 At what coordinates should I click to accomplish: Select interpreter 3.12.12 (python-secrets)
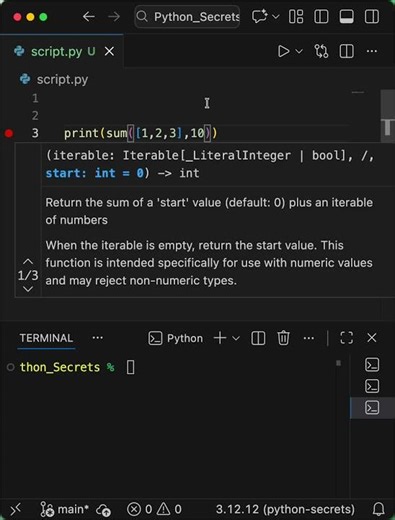pos(285,509)
